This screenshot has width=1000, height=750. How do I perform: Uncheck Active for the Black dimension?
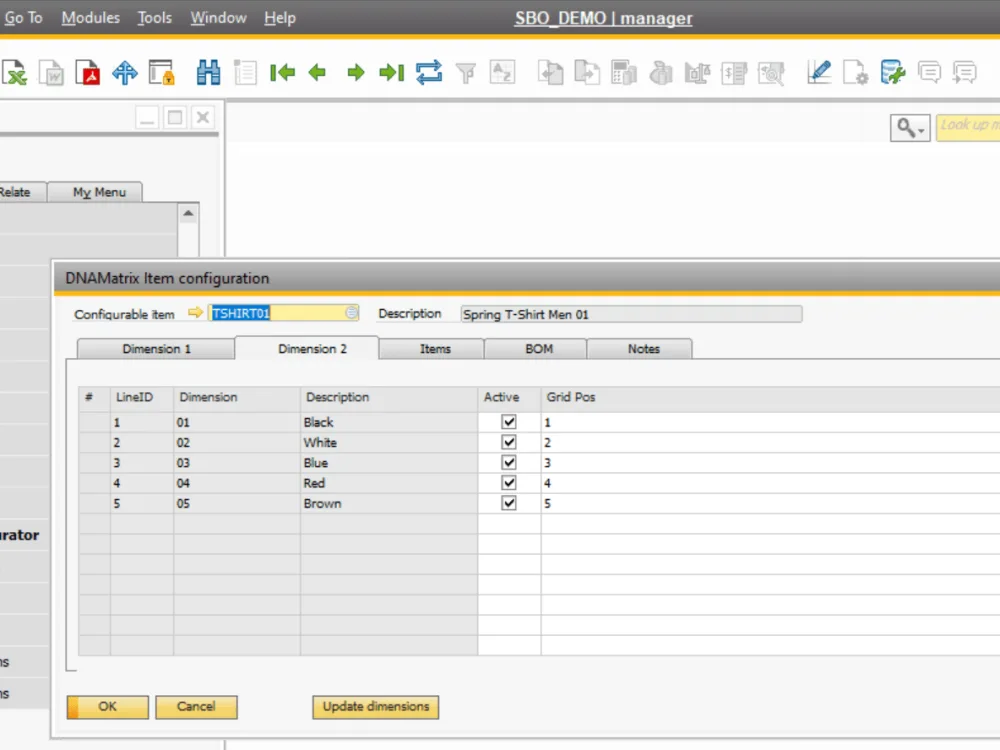[509, 422]
